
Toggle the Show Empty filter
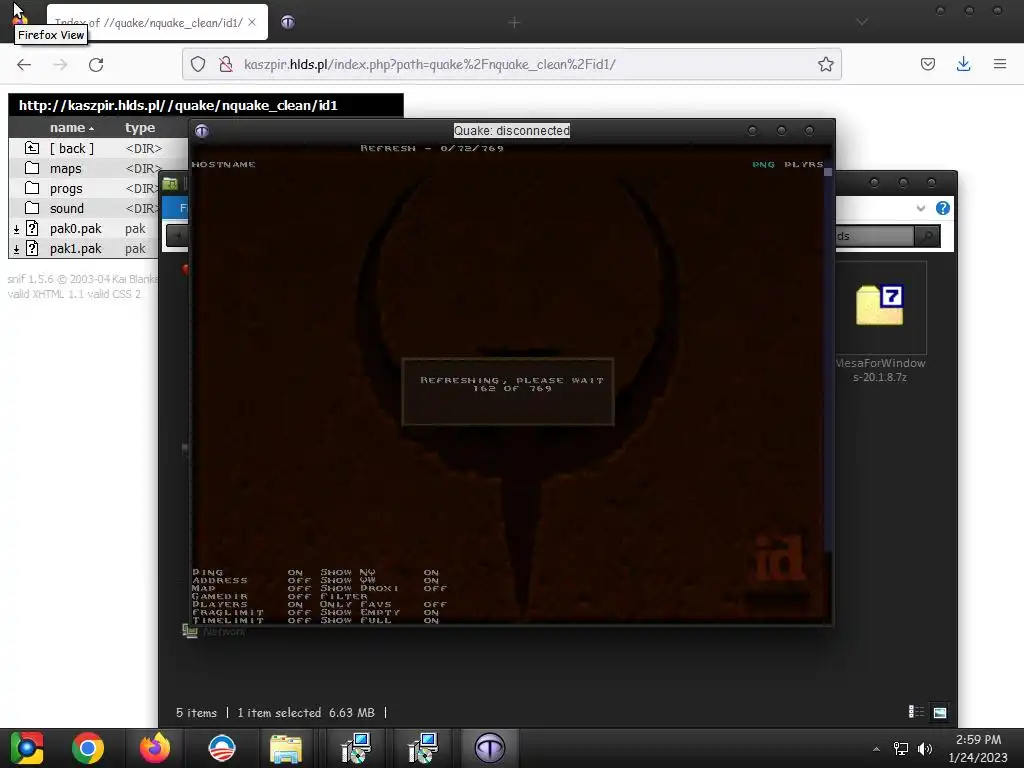tap(379, 612)
